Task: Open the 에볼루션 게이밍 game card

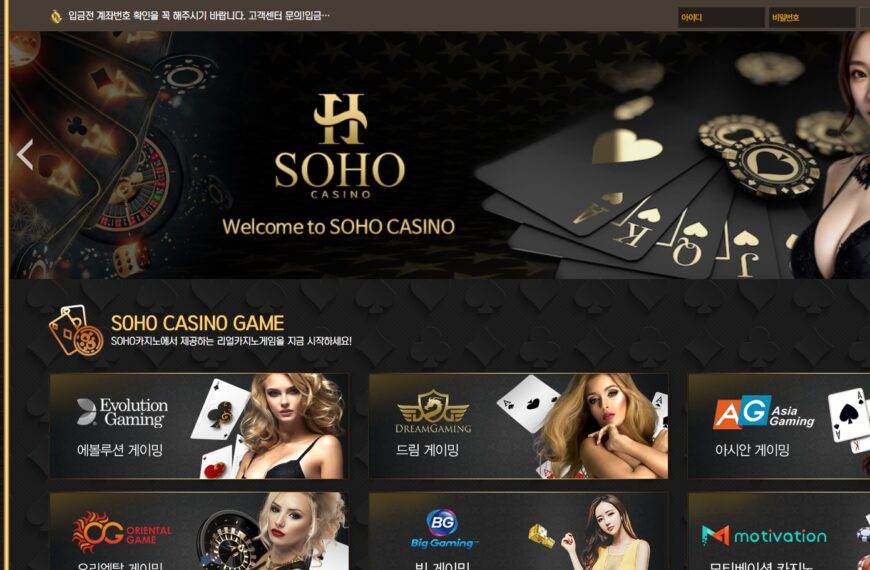Action: click(x=199, y=426)
